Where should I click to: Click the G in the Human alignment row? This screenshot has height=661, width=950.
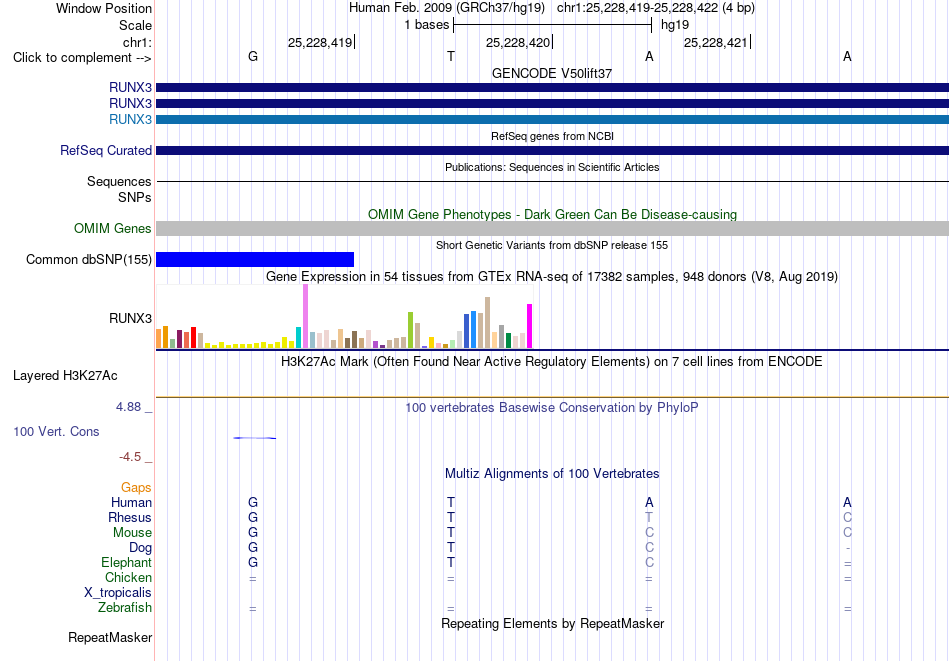[253, 502]
